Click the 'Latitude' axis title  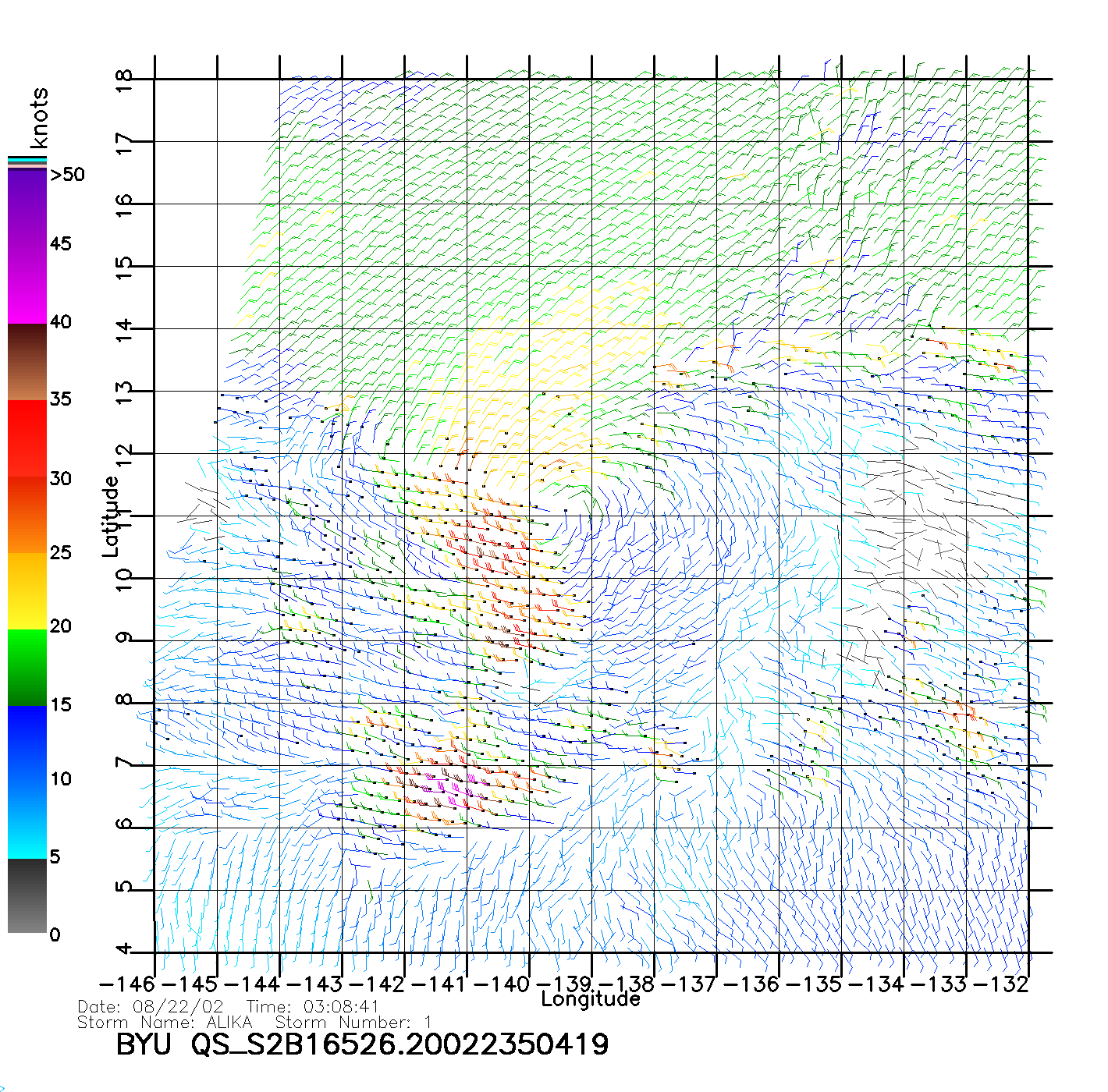click(111, 516)
